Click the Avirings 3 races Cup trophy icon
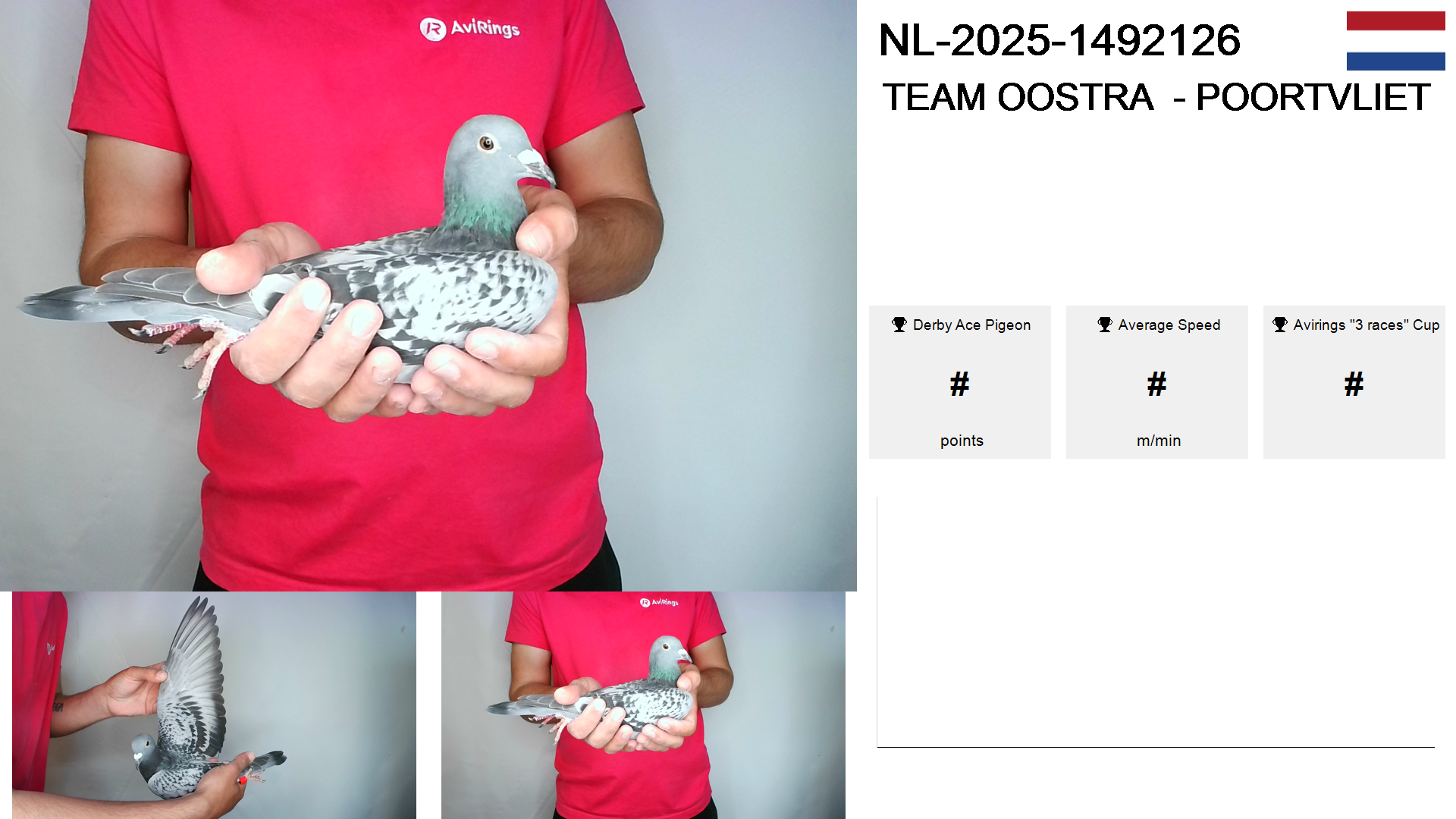 (x=1280, y=325)
